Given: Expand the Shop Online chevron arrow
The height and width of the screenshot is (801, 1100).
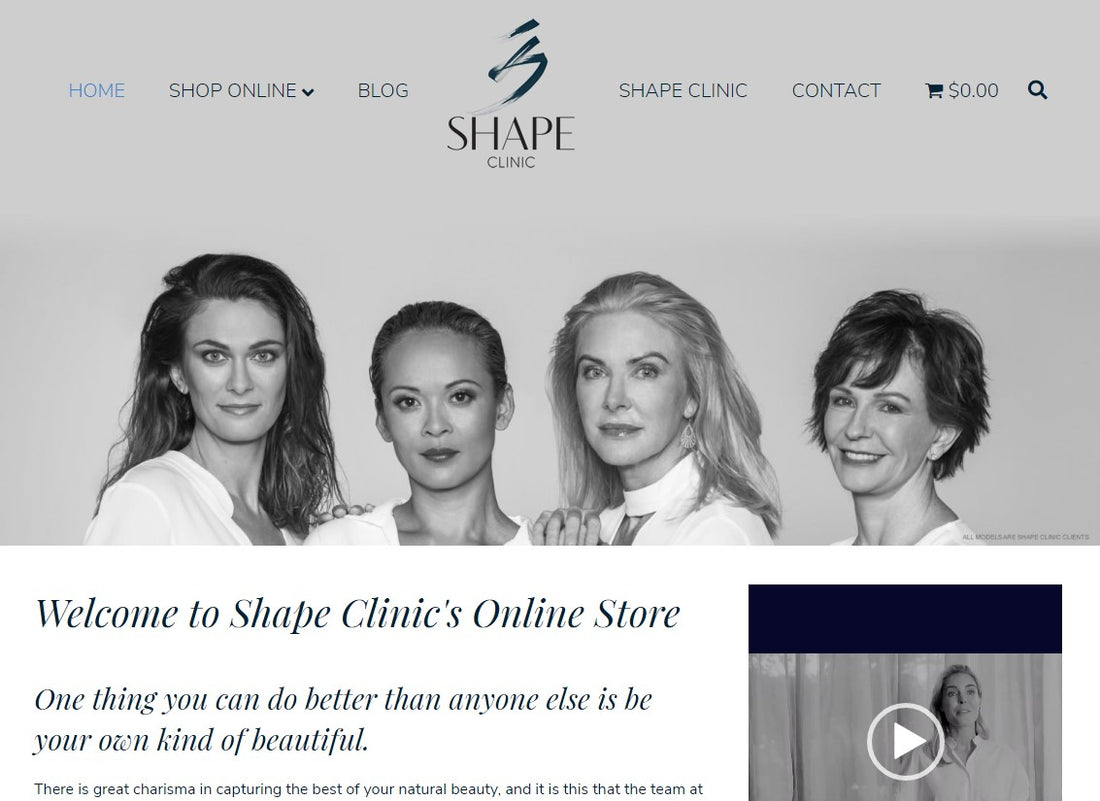Looking at the screenshot, I should pyautogui.click(x=307, y=92).
